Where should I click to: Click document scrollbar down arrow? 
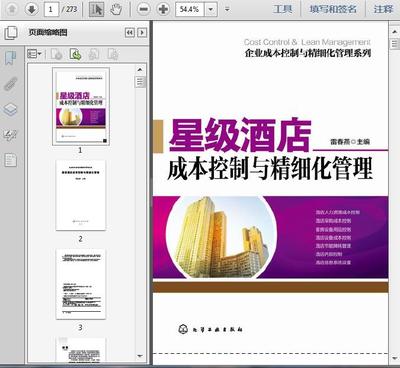(x=394, y=358)
